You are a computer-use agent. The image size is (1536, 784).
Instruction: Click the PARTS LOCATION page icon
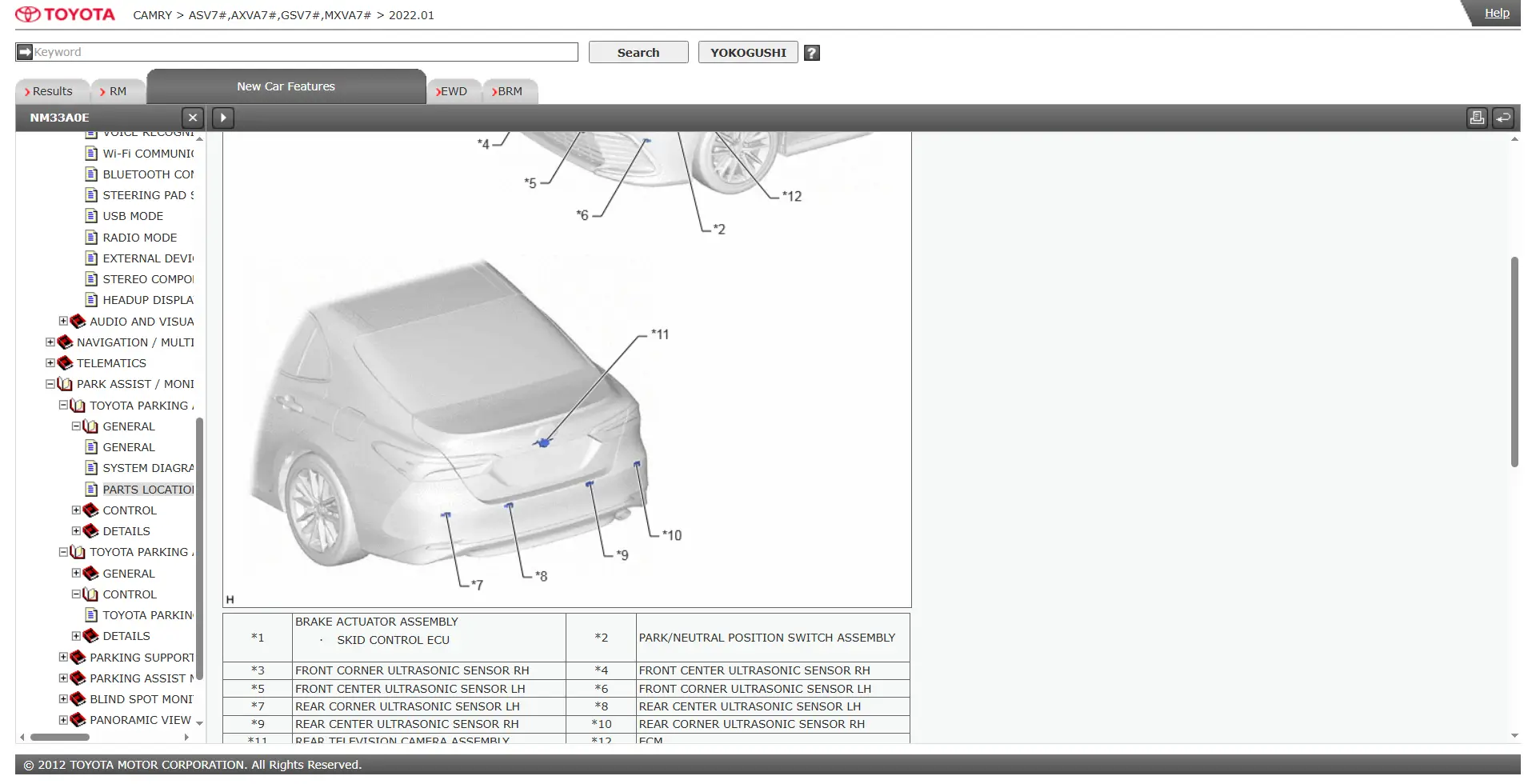coord(91,489)
